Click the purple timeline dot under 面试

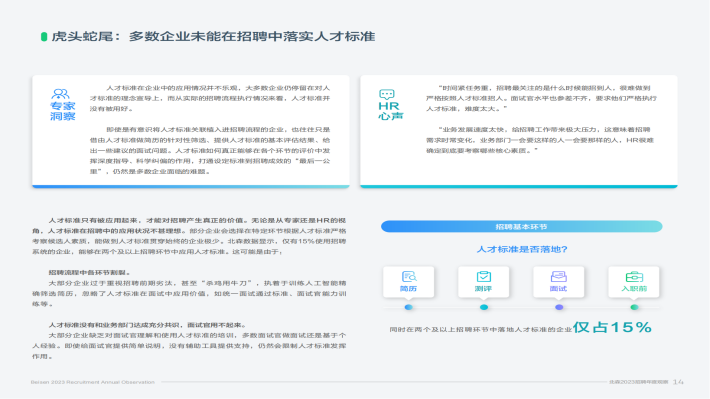559,307
